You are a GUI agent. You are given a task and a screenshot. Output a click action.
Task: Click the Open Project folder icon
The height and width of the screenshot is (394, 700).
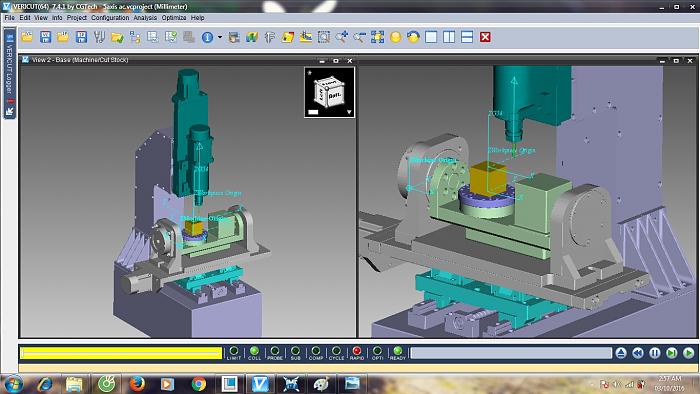tap(27, 37)
